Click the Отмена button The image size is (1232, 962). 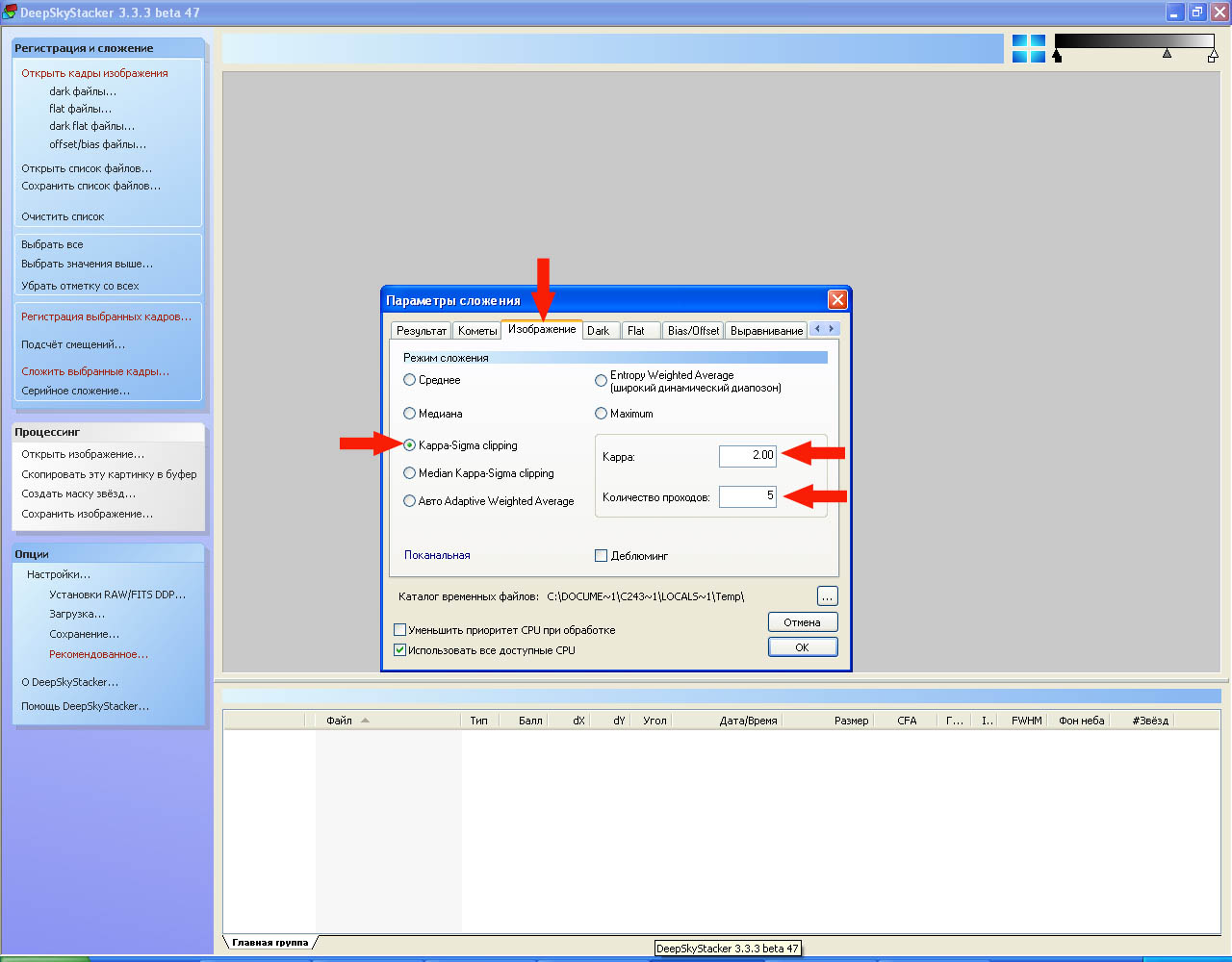(802, 622)
